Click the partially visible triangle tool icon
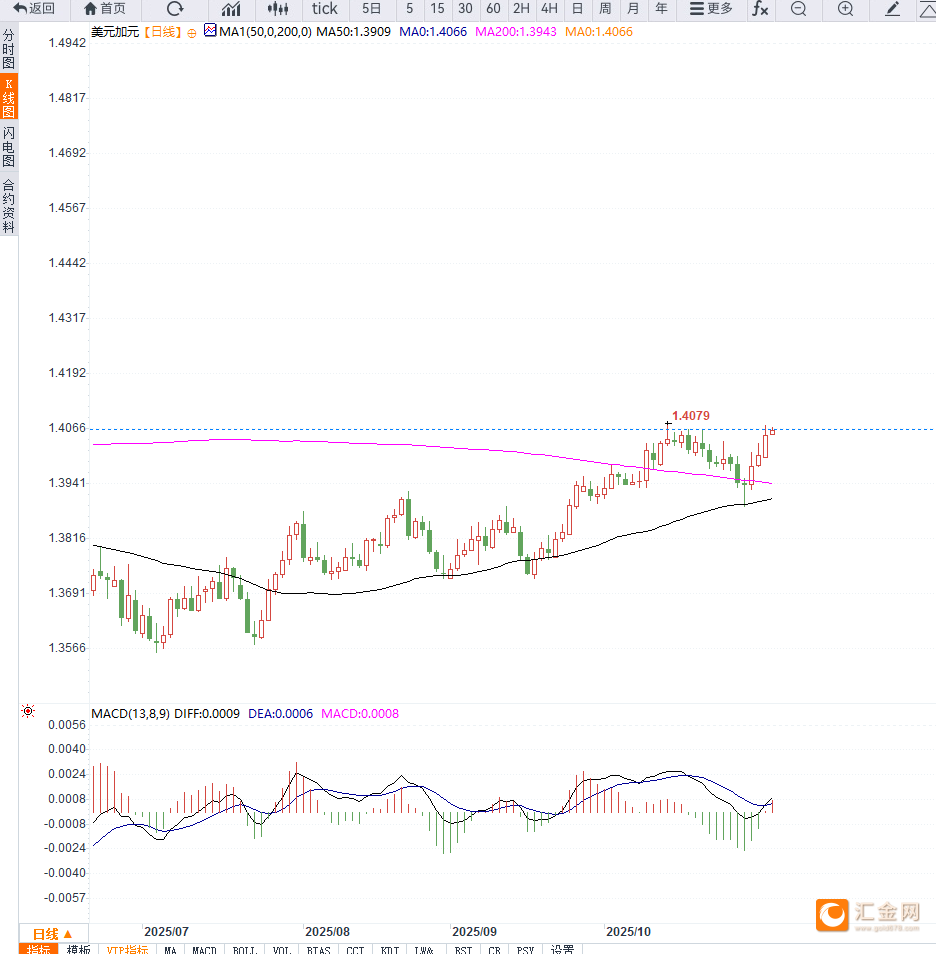Viewport: 936px width, 954px height. pyautogui.click(x=927, y=9)
